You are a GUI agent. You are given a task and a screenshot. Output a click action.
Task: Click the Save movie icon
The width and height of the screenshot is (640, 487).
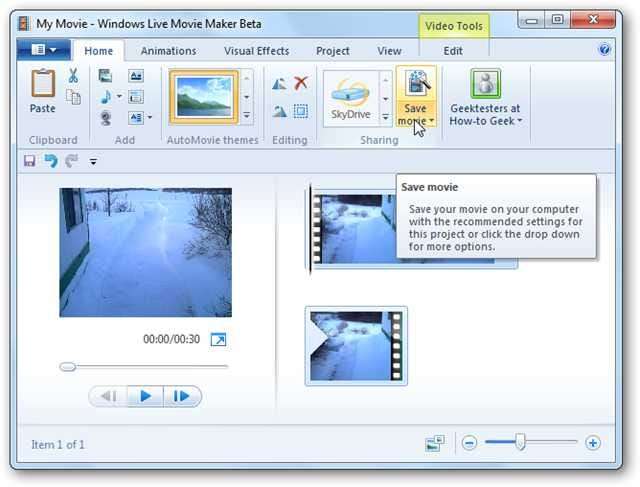(x=415, y=84)
